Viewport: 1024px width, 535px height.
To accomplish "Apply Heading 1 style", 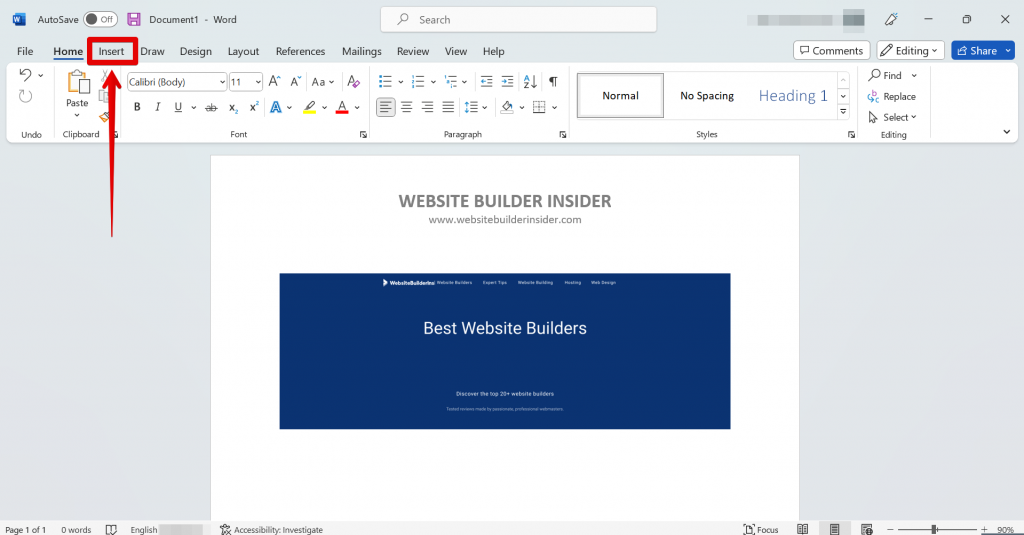I will point(792,96).
